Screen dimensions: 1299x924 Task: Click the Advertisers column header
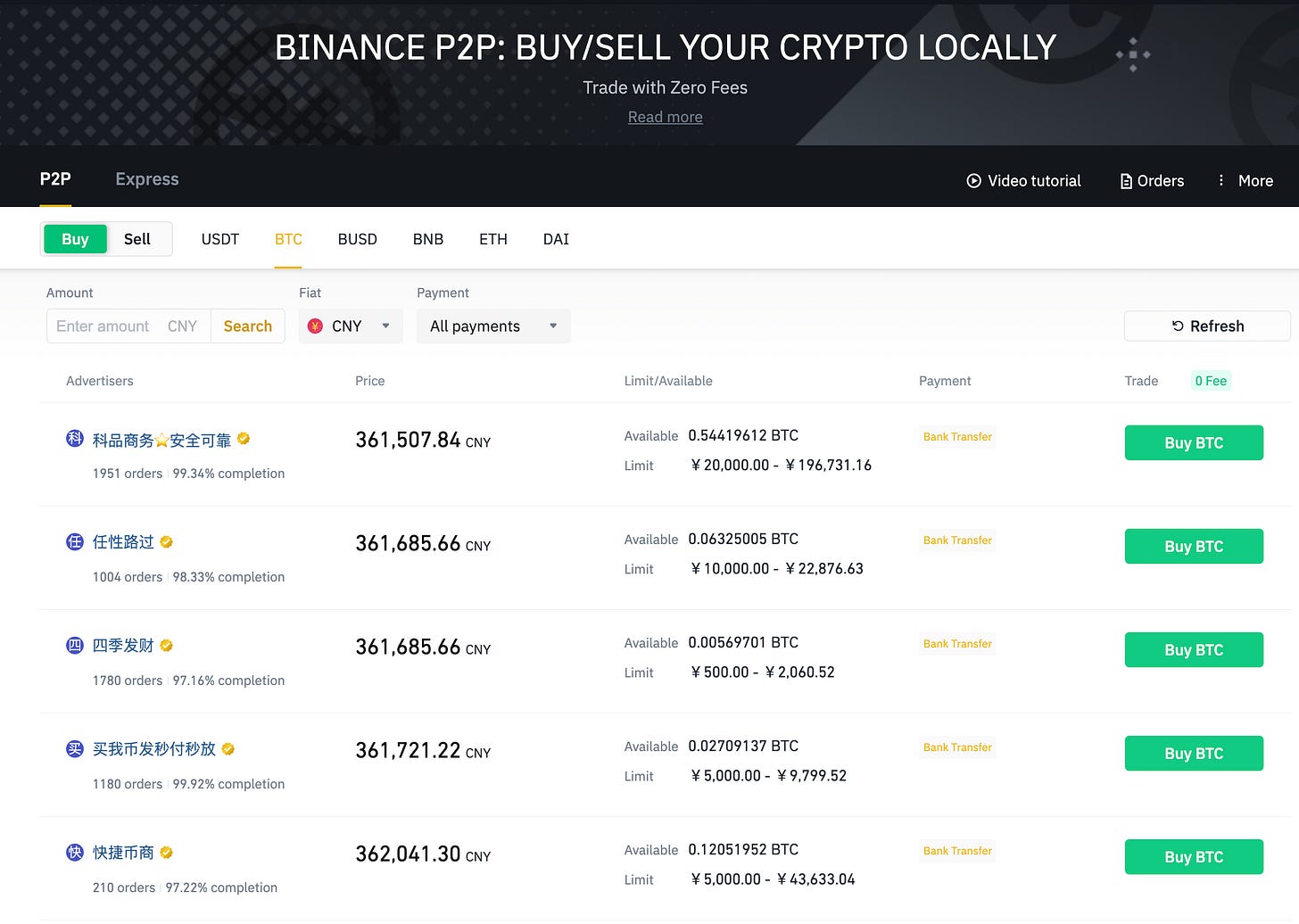click(x=100, y=381)
